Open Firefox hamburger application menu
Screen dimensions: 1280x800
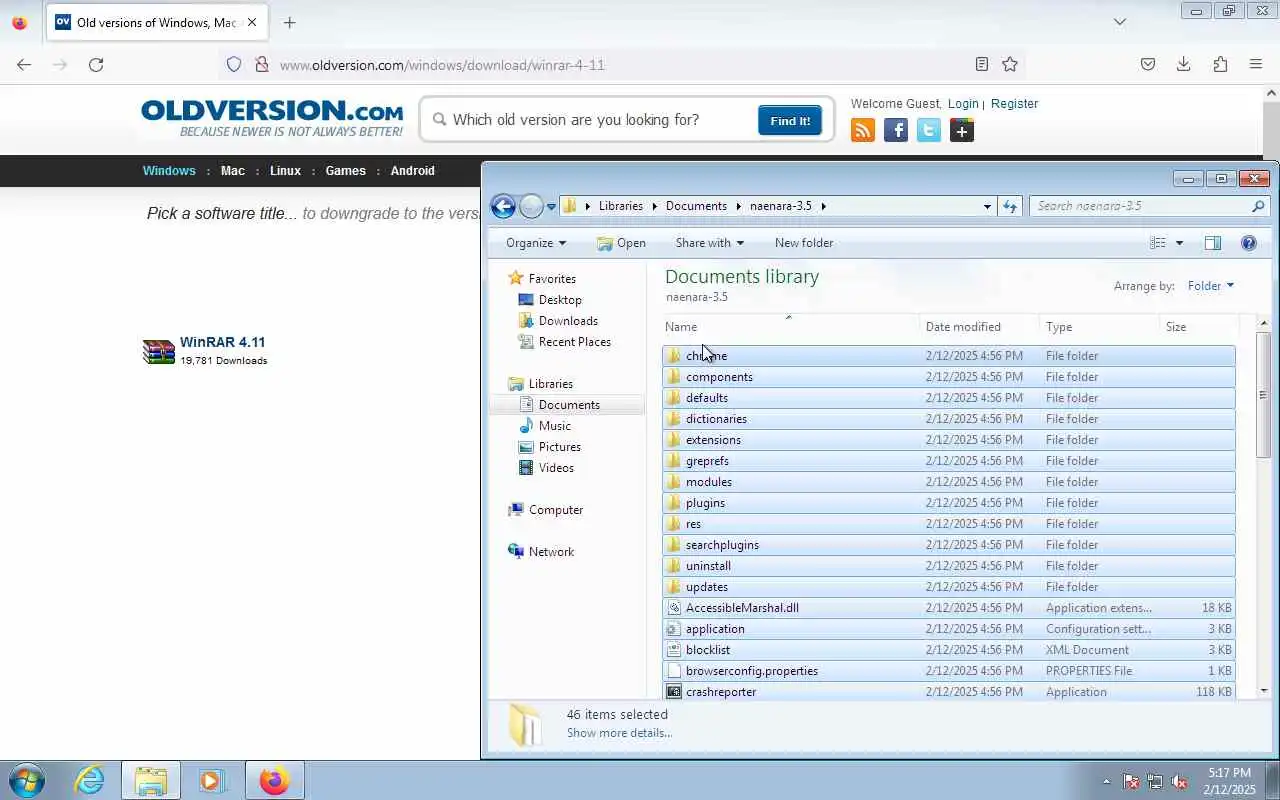(1256, 65)
